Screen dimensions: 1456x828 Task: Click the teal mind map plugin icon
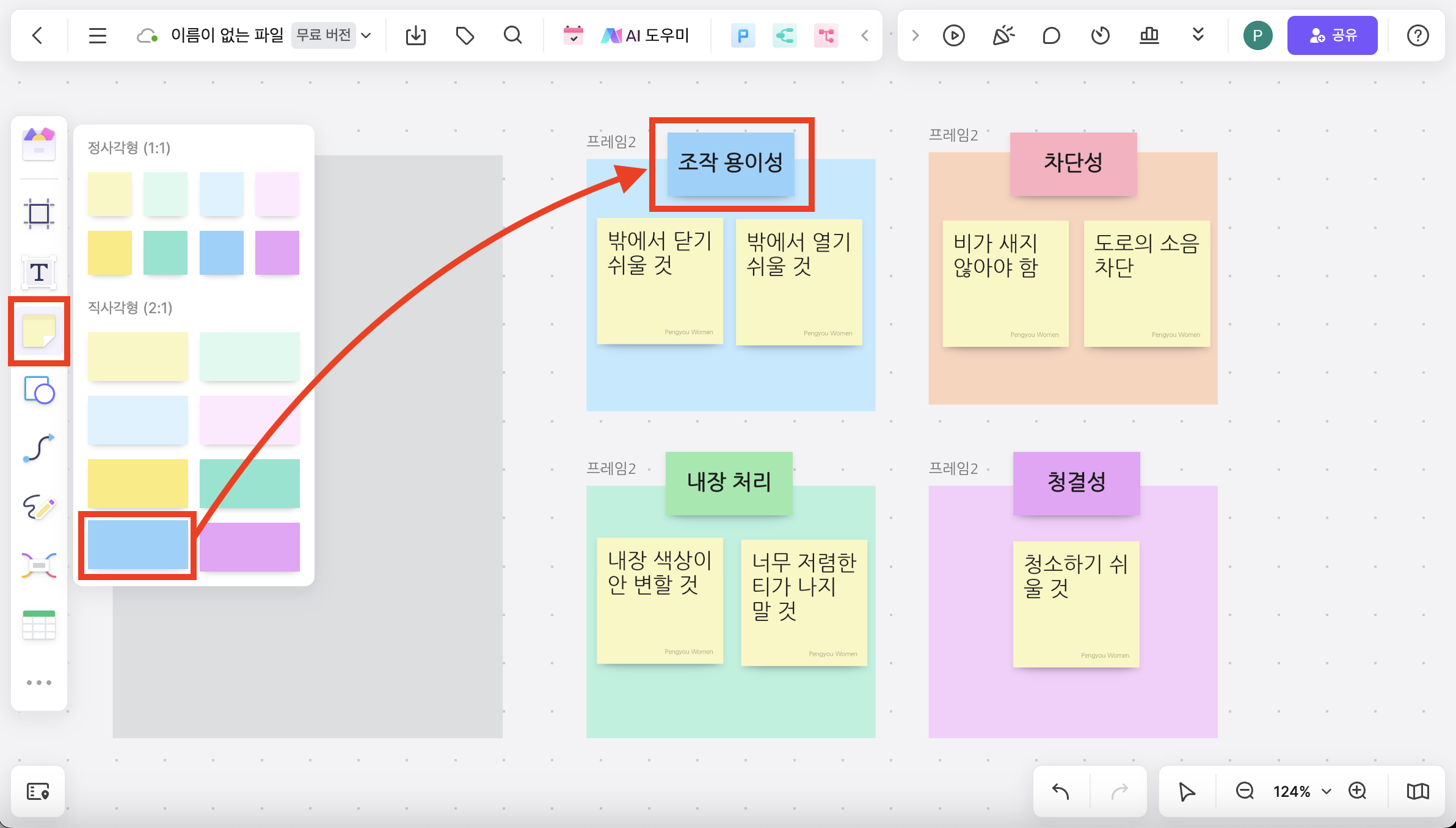(x=784, y=36)
